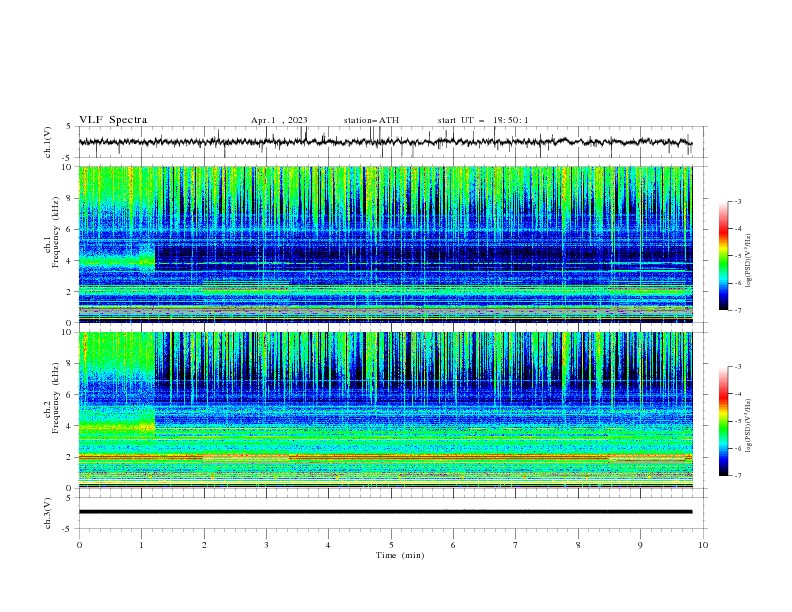Image resolution: width=792 pixels, height=612 pixels.
Task: Click the ch.1 "Frequency (kHz)" axis title
Action: click(55, 232)
